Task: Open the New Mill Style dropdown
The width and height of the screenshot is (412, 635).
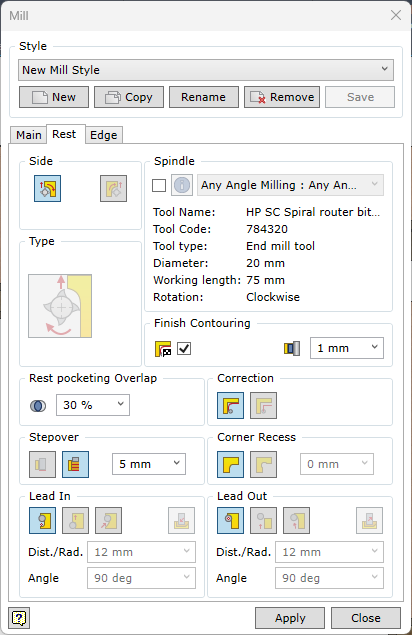Action: [206, 70]
